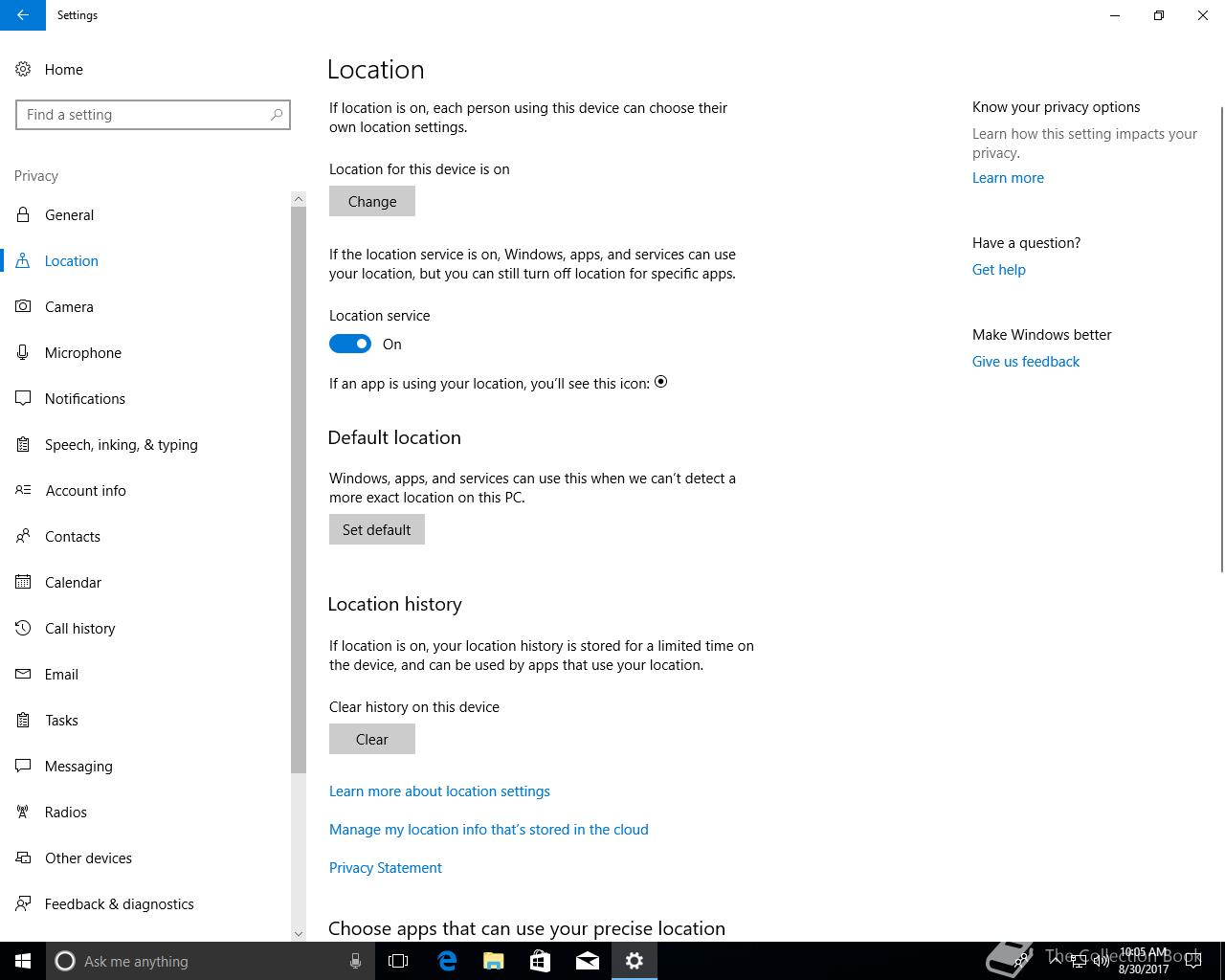Go back with the Settings back arrow
The image size is (1225, 980).
[x=23, y=15]
